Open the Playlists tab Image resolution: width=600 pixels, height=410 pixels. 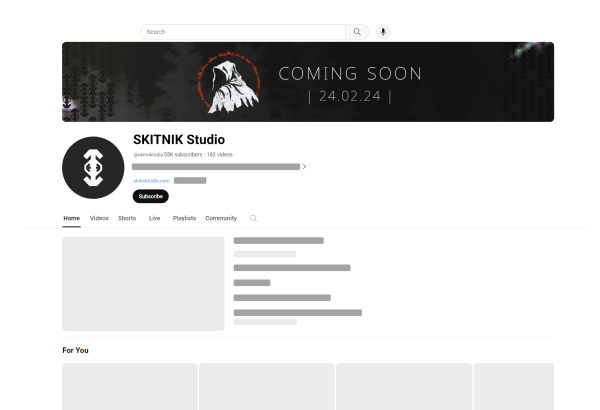point(184,218)
